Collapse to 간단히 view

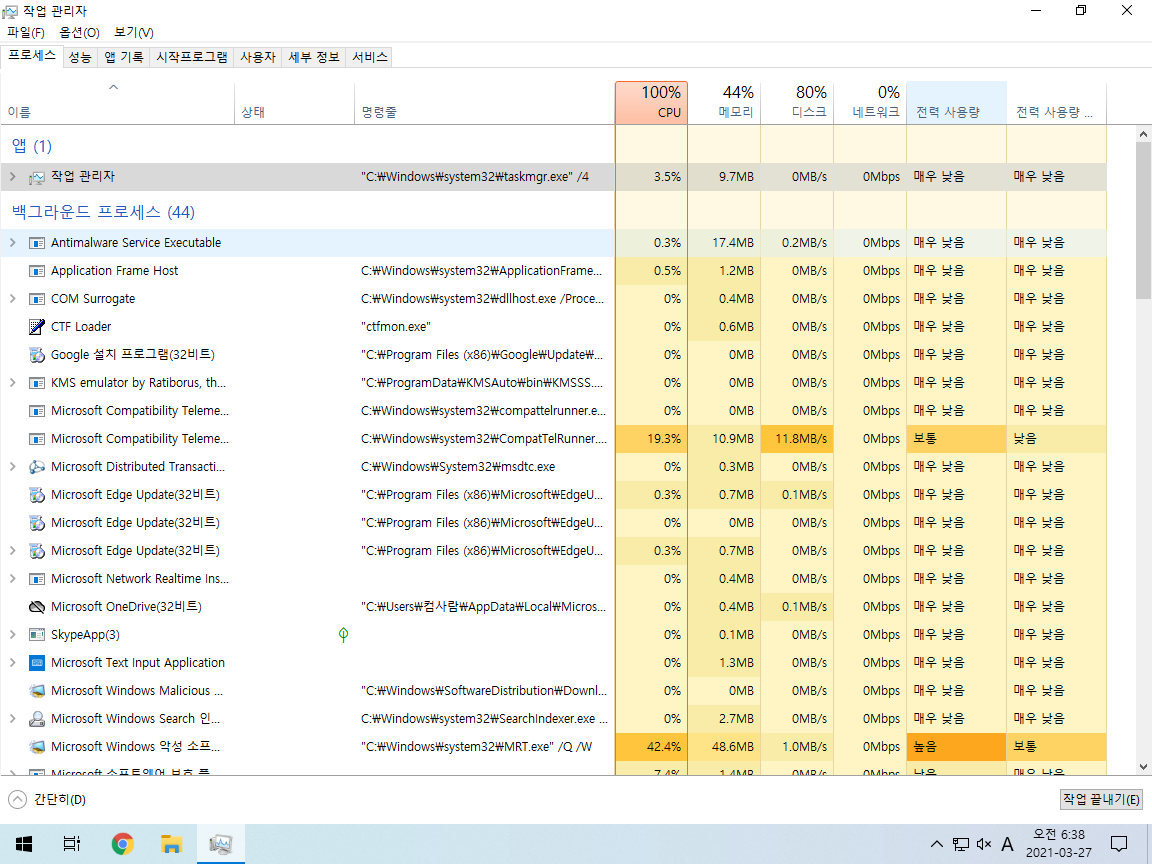pos(47,799)
